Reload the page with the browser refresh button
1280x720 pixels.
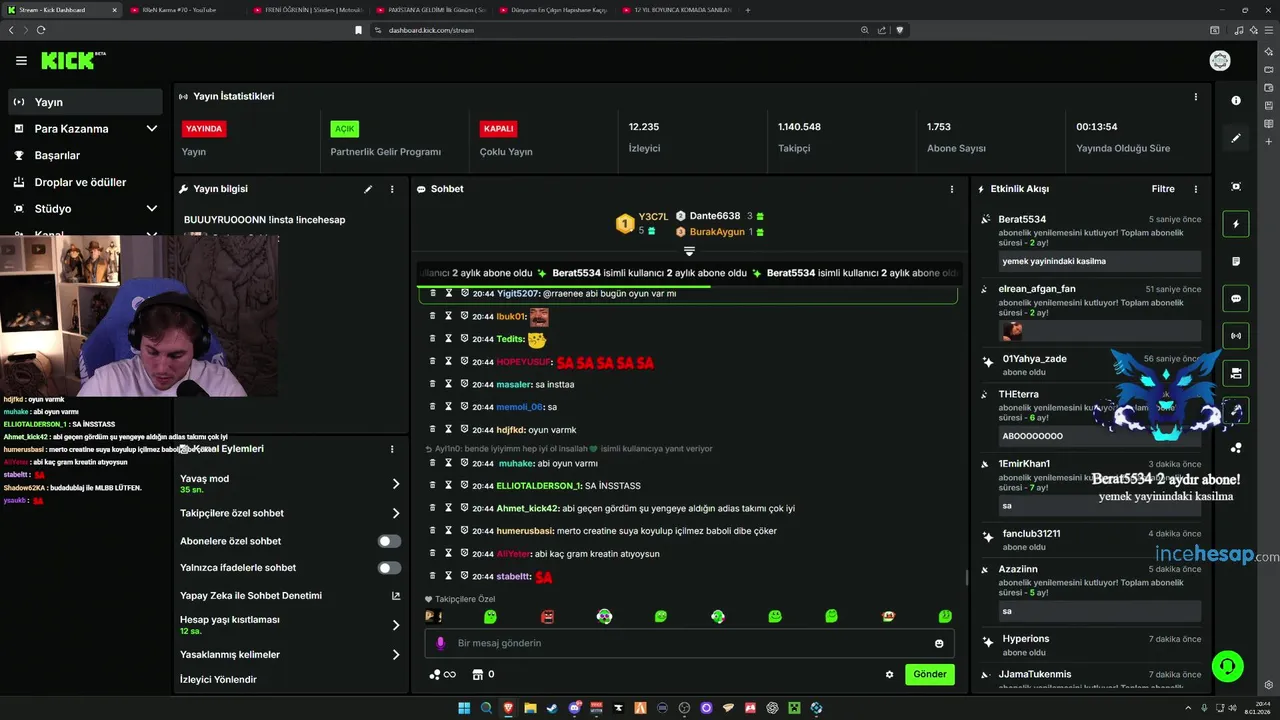pos(41,30)
